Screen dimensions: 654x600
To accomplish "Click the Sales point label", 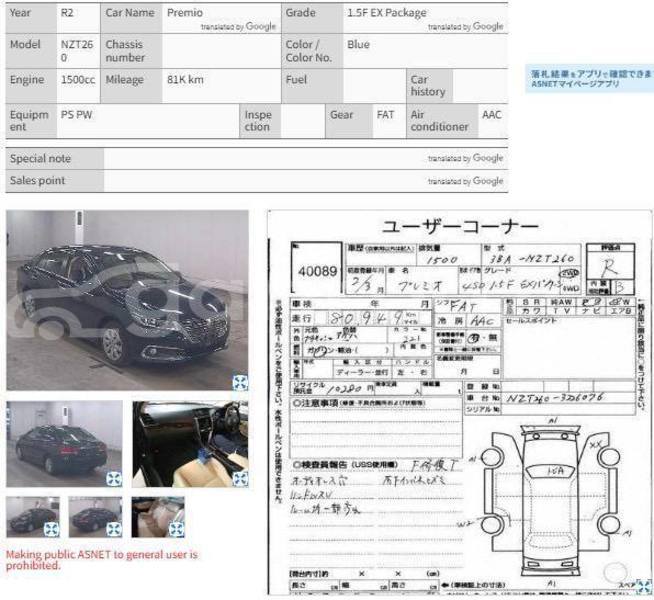I will point(38,181).
